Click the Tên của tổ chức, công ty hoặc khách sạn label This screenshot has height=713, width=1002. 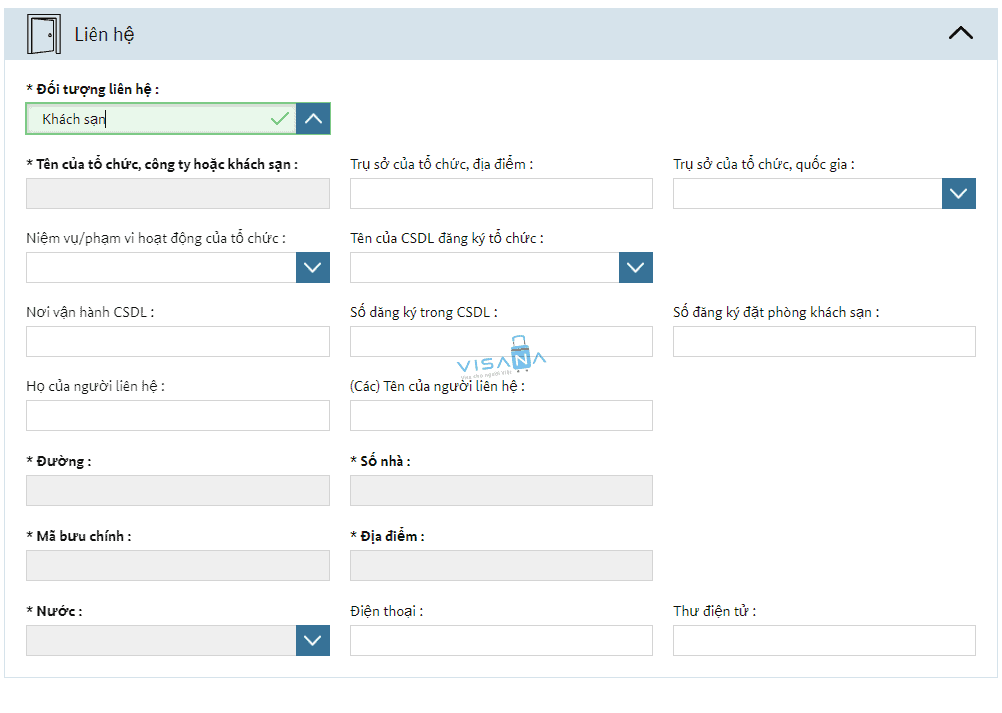point(162,165)
